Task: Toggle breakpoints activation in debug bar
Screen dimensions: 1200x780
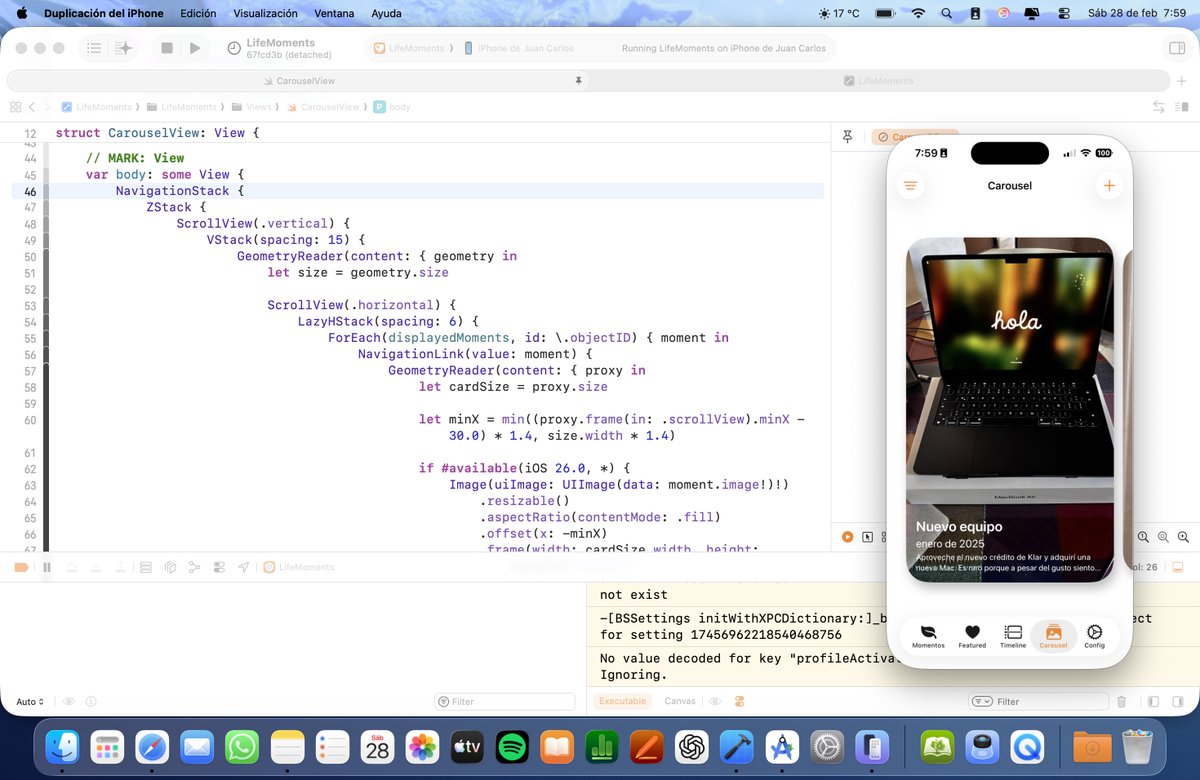Action: point(21,567)
